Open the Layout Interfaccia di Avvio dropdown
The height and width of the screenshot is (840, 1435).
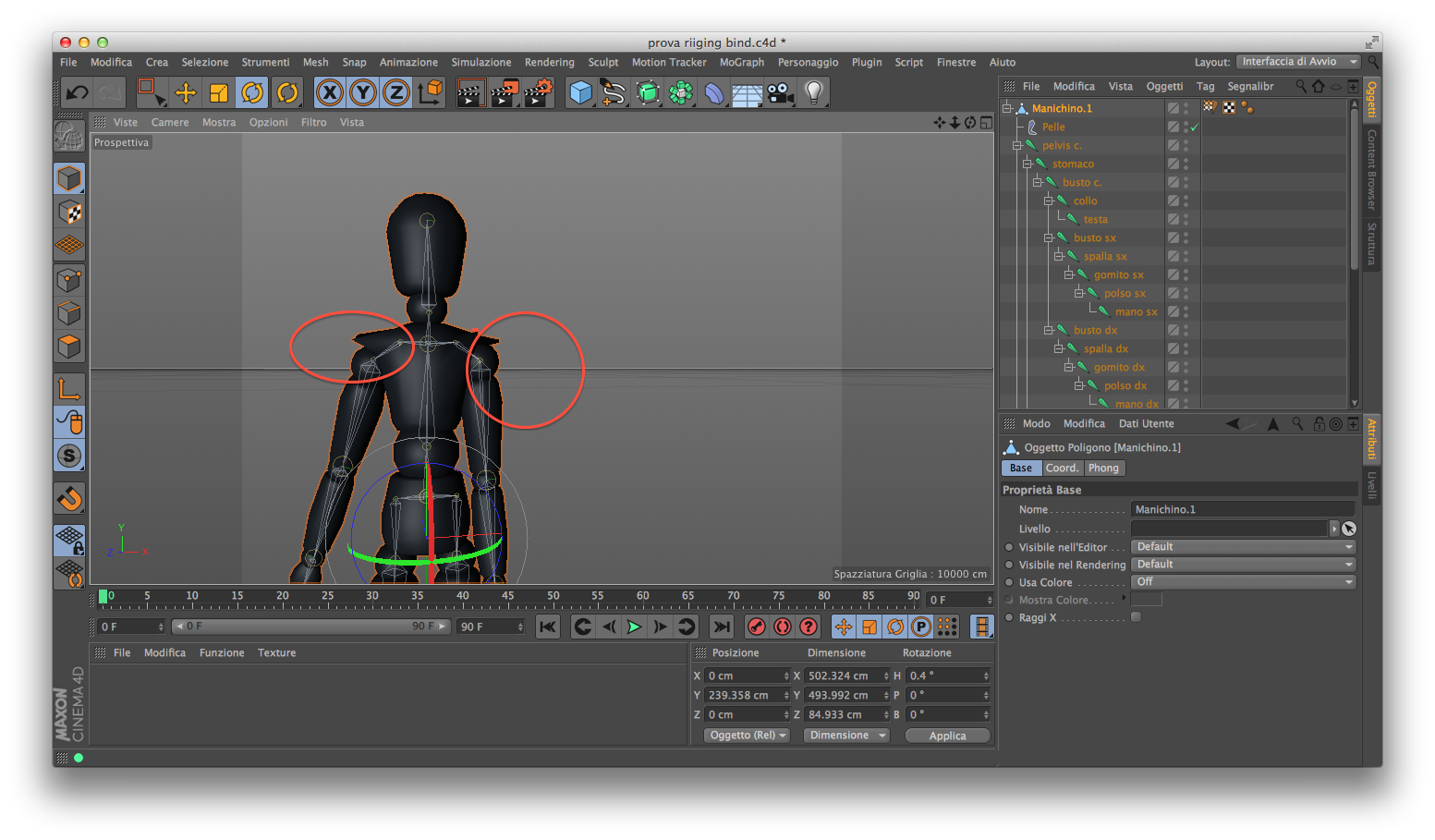coord(1298,62)
